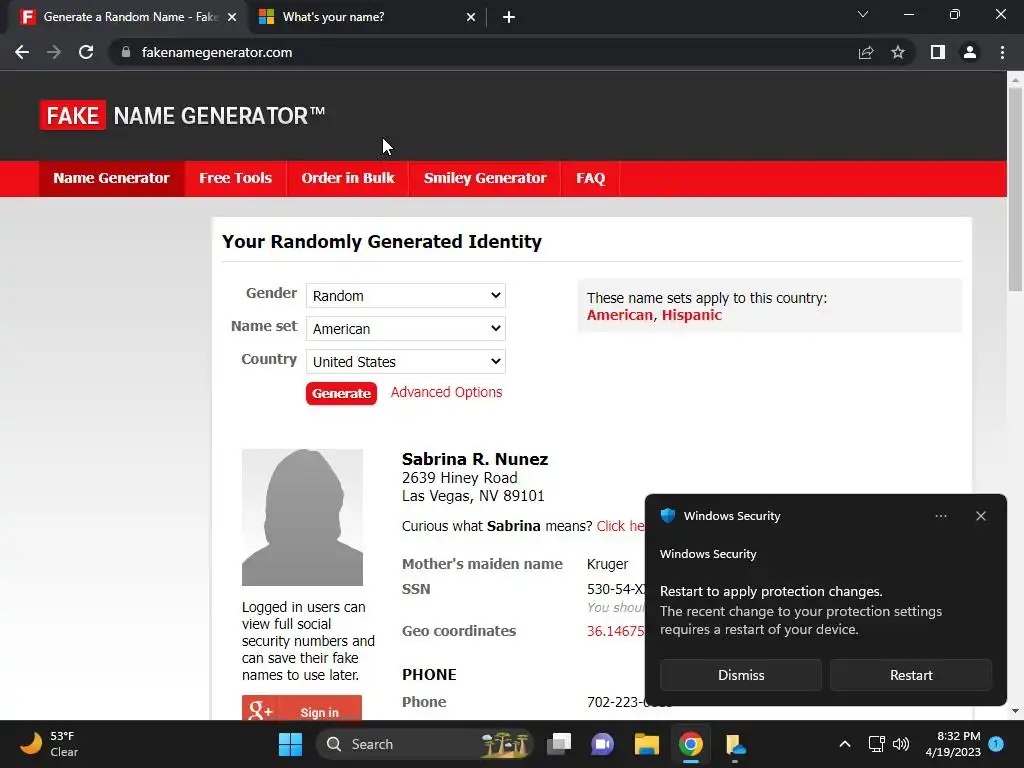
Task: Open Advanced Options link
Action: (x=447, y=392)
